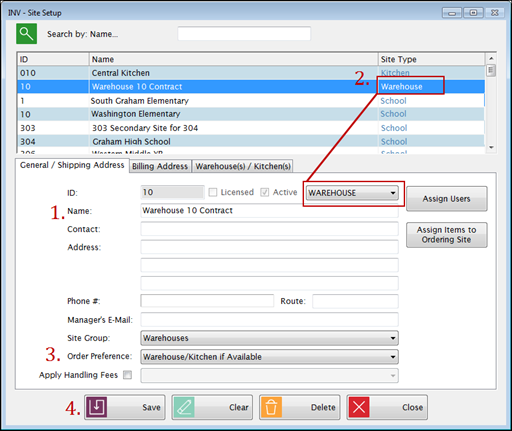Click the Name field with Warehouse 10 Contract
This screenshot has width=512, height=431.
(x=269, y=211)
